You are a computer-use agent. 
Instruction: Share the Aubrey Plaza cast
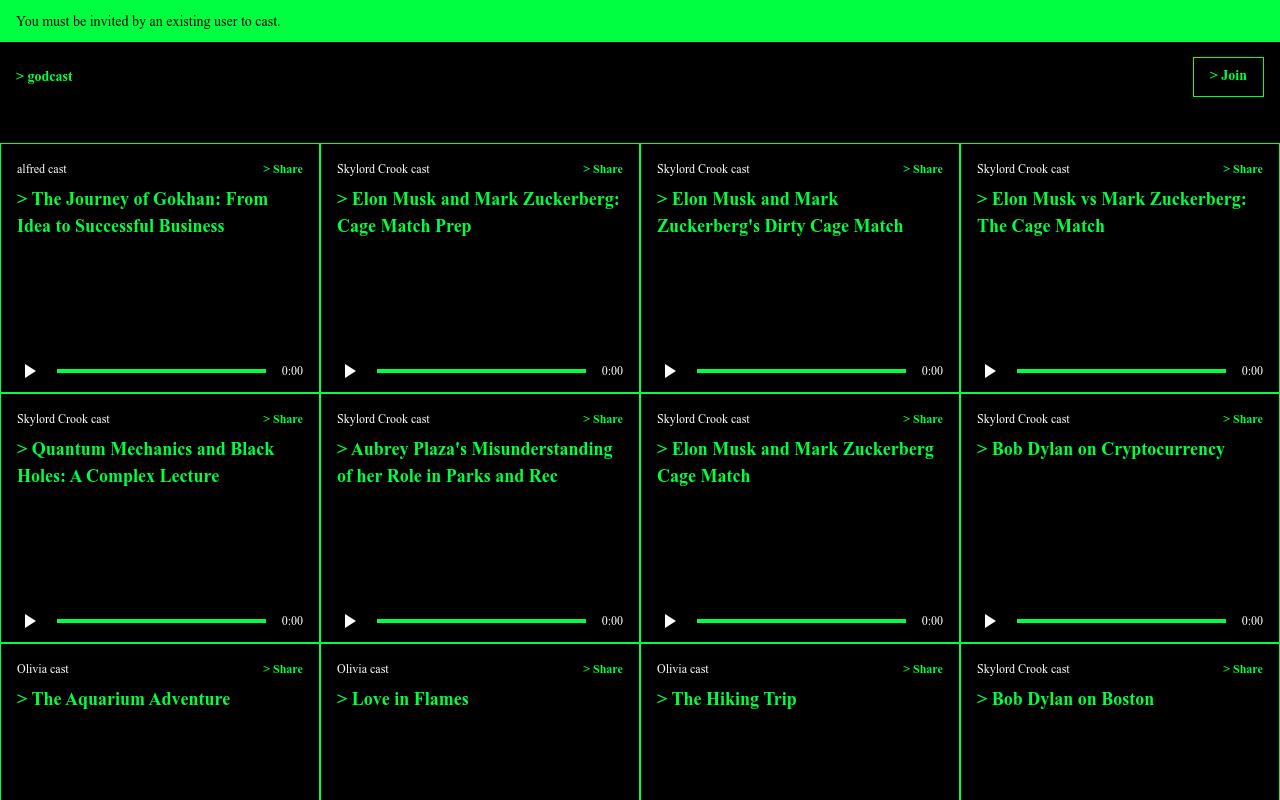pos(603,419)
